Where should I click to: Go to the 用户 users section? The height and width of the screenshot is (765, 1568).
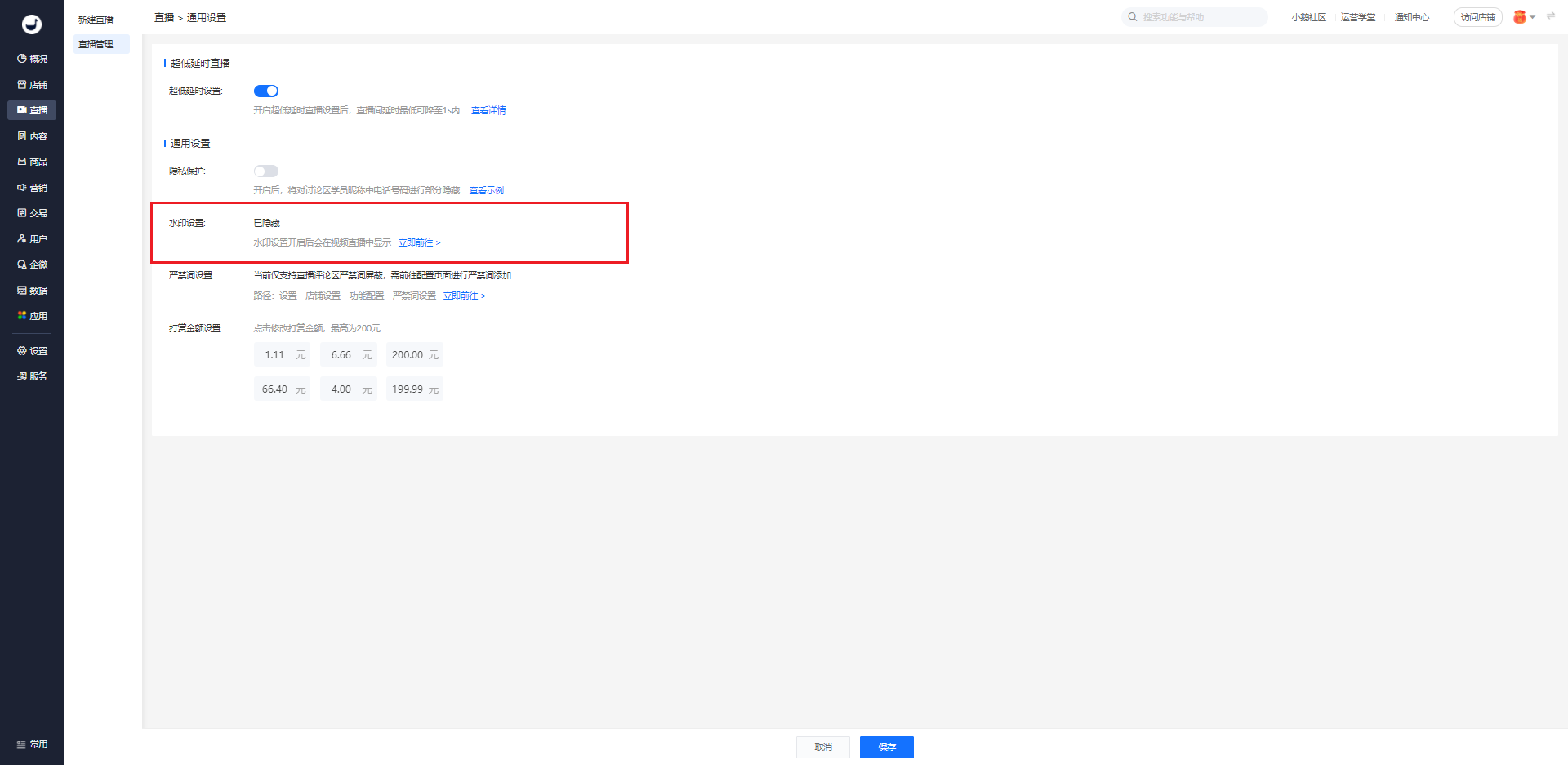(x=32, y=239)
